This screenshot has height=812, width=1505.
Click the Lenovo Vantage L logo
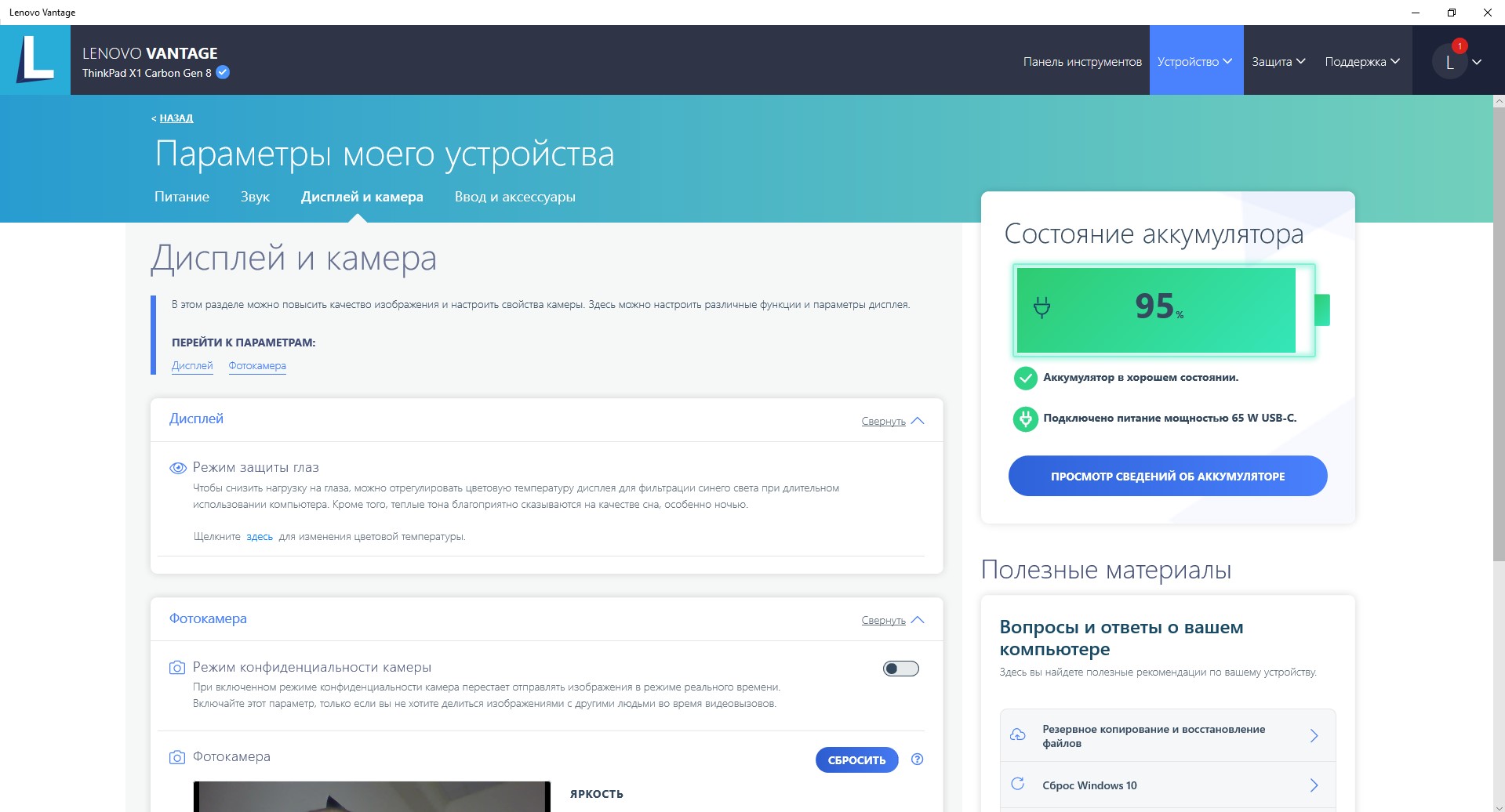[35, 60]
